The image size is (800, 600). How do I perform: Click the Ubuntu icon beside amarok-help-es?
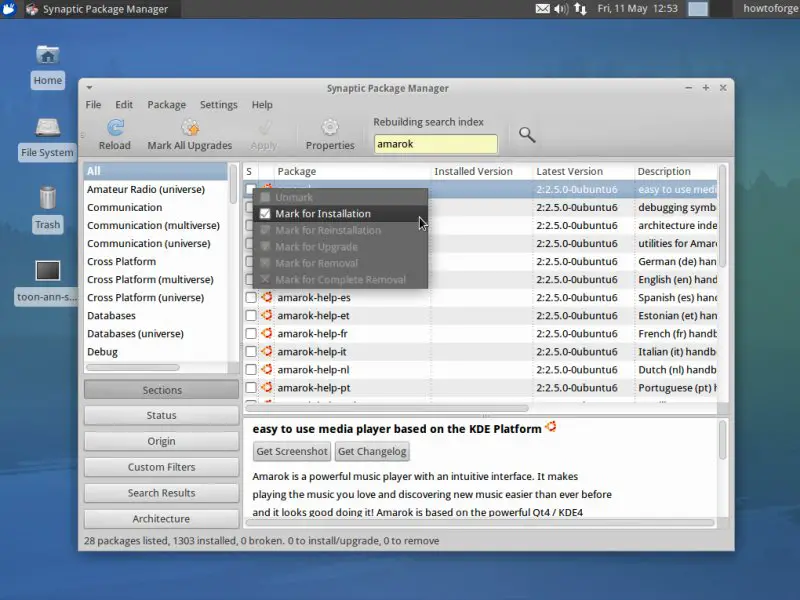click(x=267, y=297)
